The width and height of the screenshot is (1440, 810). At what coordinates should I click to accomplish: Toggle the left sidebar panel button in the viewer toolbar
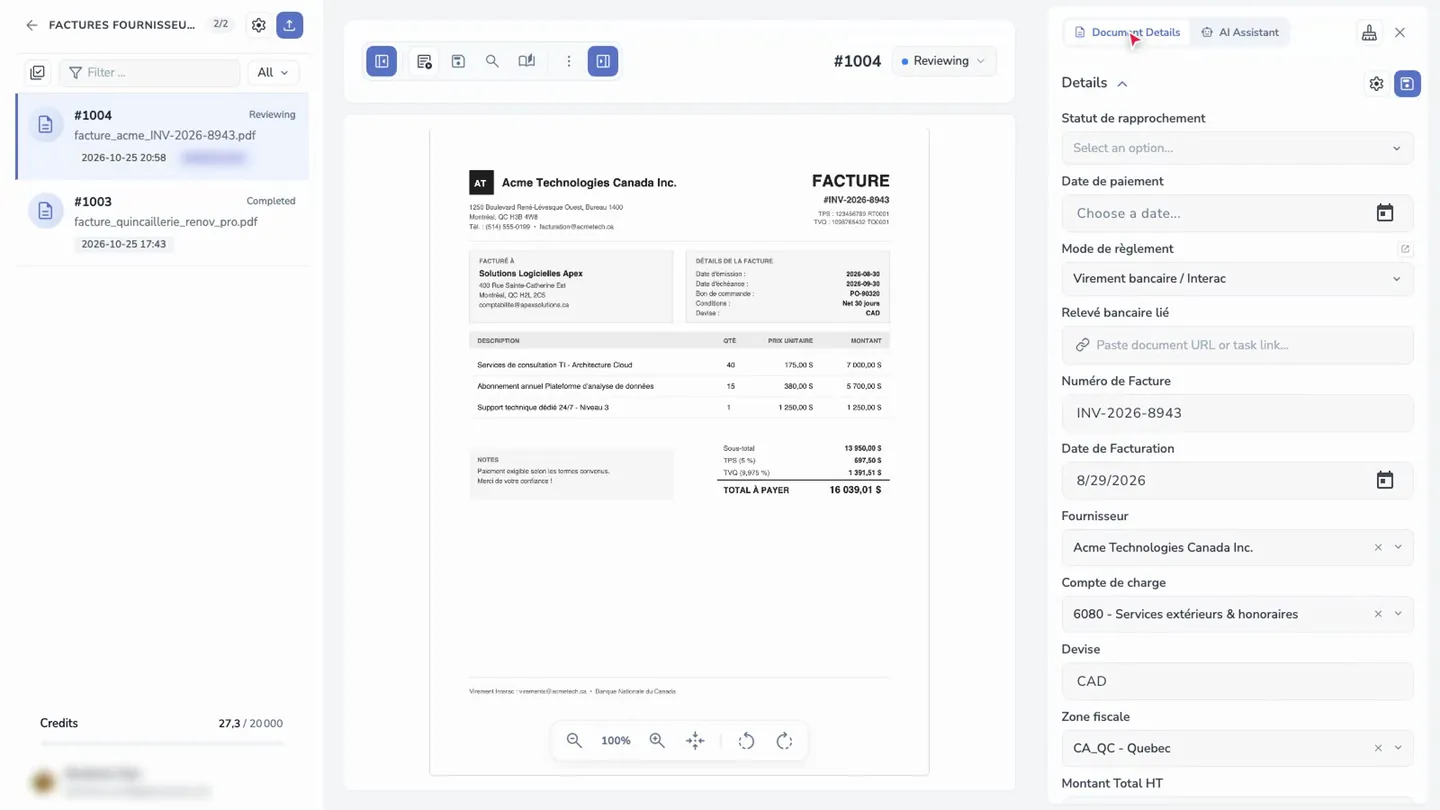click(382, 61)
